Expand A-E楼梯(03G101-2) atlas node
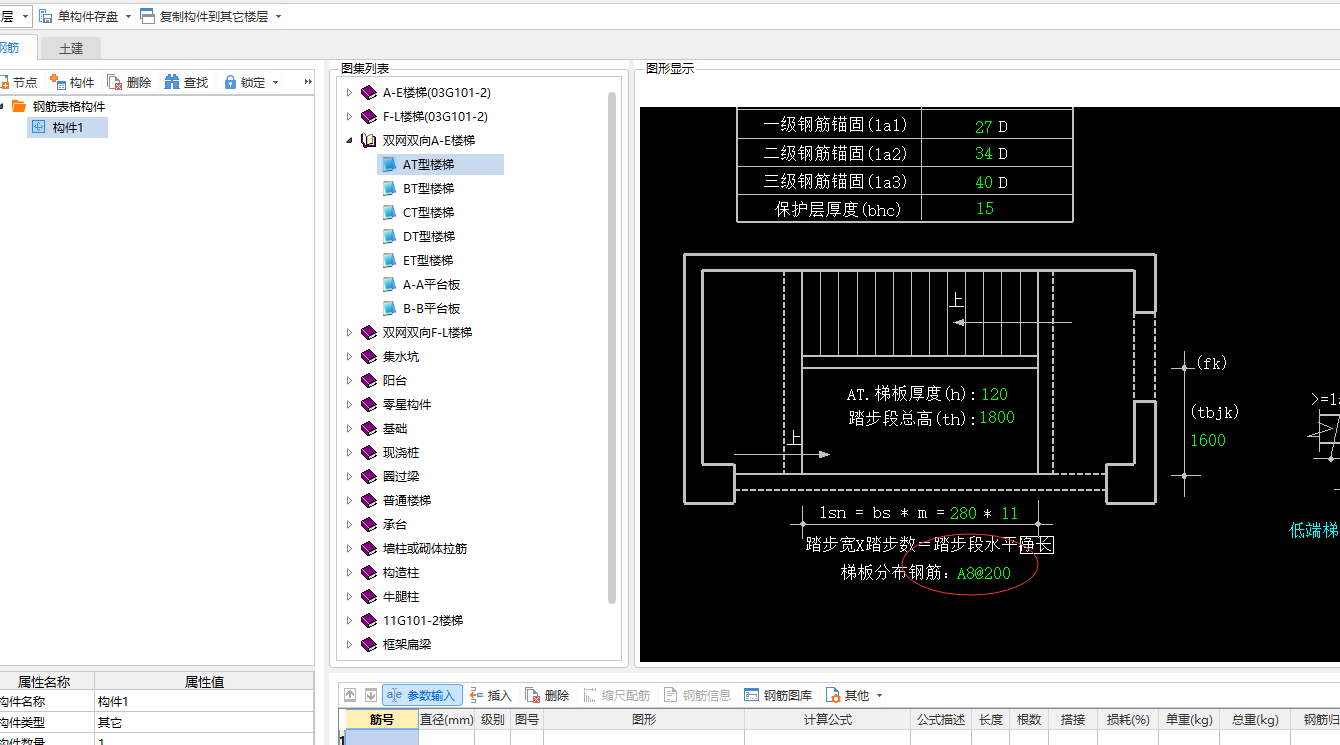The image size is (1340, 745). (x=349, y=92)
